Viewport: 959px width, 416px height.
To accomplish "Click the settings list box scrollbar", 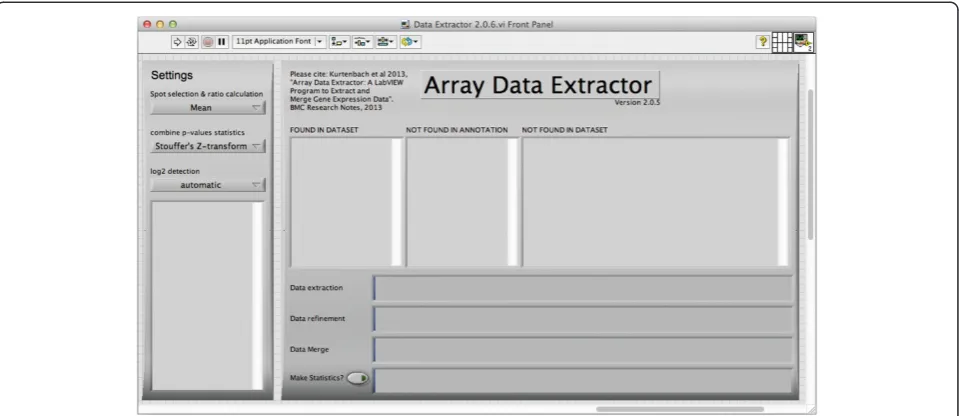I will pyautogui.click(x=257, y=295).
